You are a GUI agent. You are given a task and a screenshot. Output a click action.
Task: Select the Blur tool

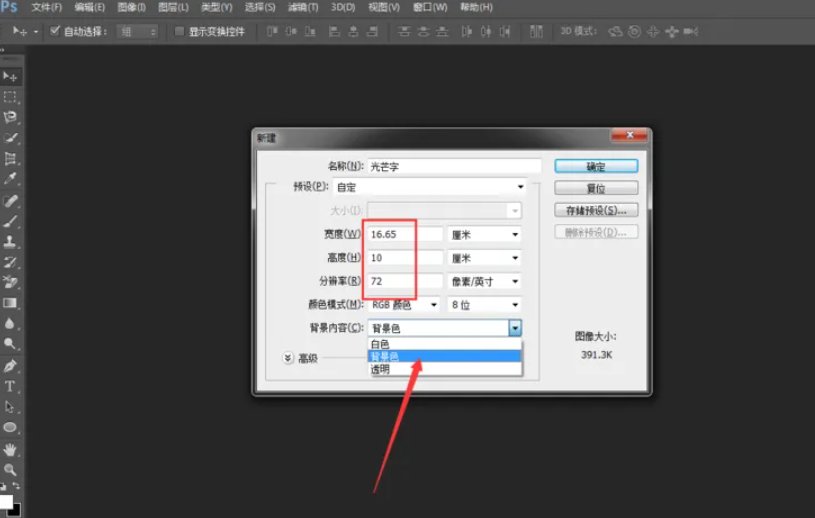[x=10, y=323]
